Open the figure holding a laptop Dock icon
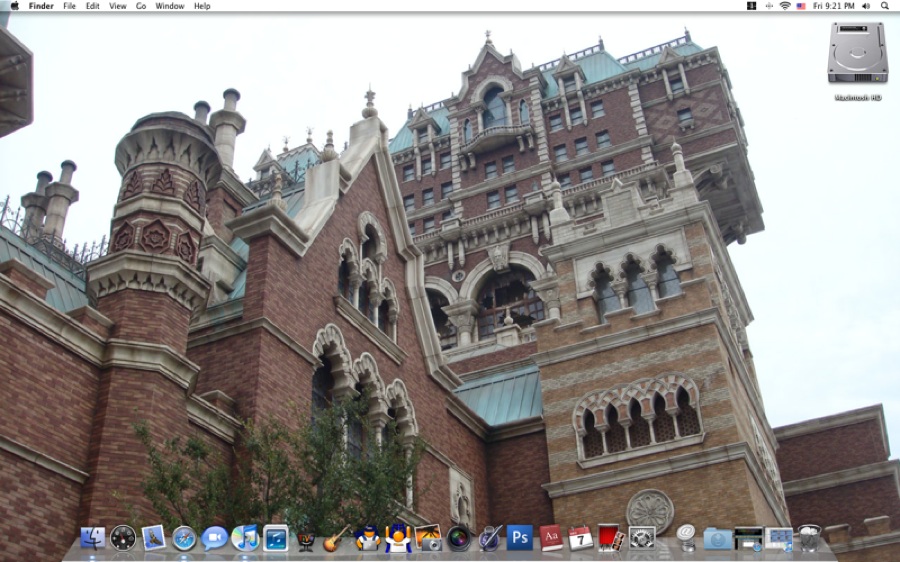 [x=367, y=538]
